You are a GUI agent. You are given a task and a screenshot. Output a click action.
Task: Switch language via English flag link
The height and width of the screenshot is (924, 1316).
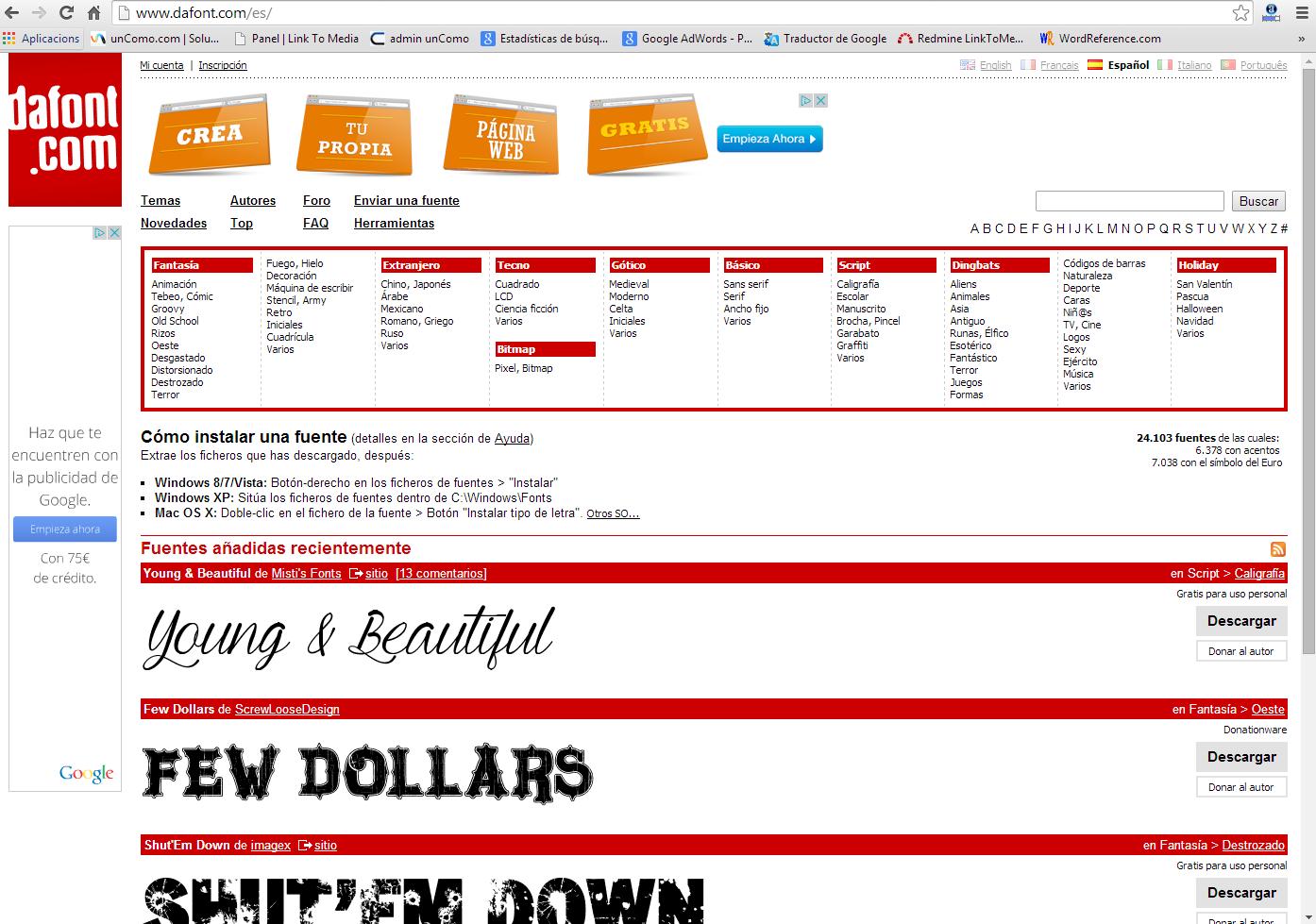(x=986, y=65)
